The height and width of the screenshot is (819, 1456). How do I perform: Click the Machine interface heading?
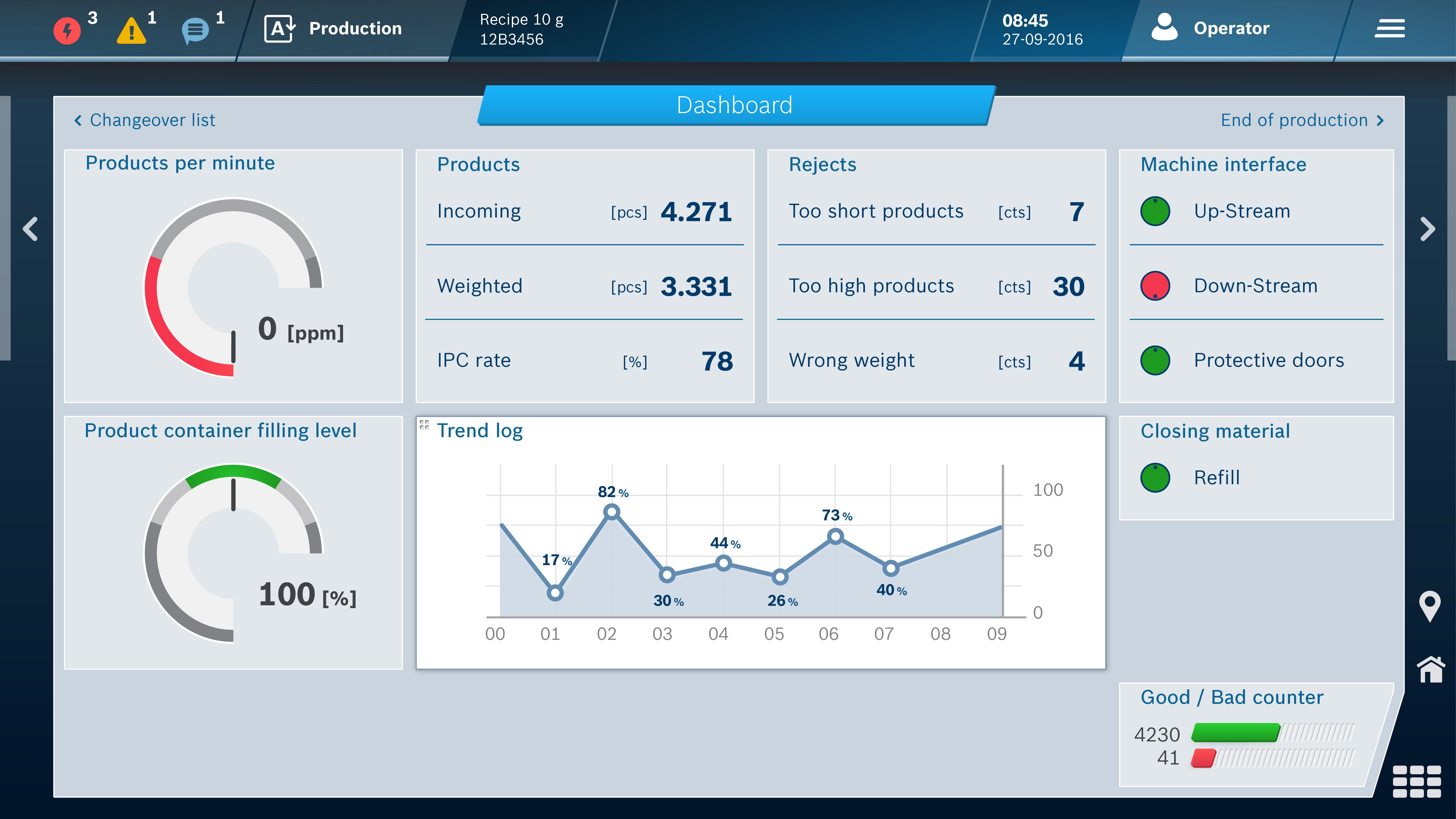click(1223, 164)
